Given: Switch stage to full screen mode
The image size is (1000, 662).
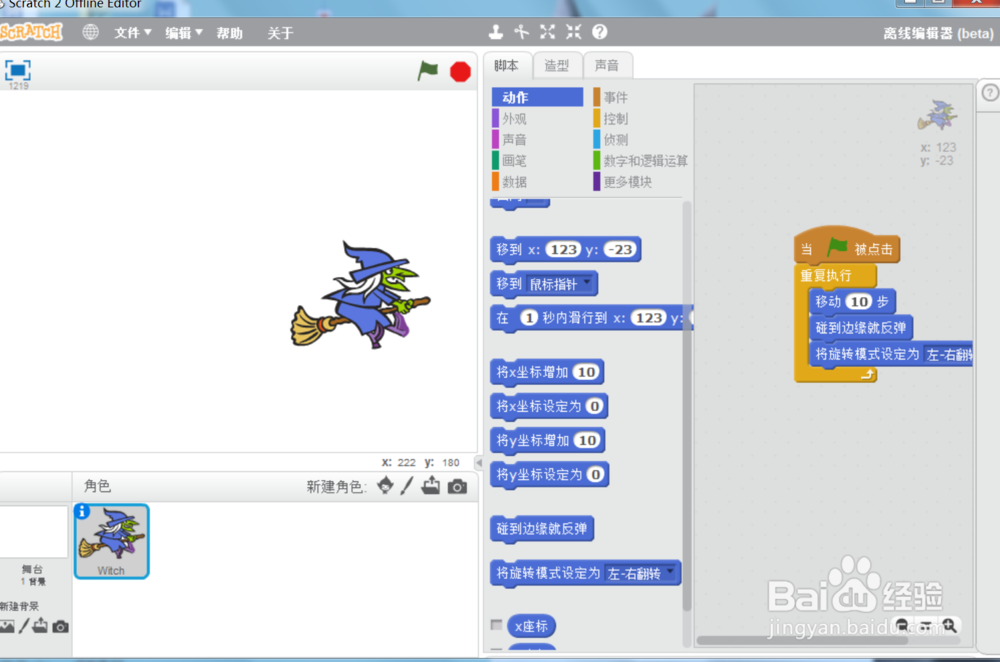Looking at the screenshot, I should coord(18,70).
